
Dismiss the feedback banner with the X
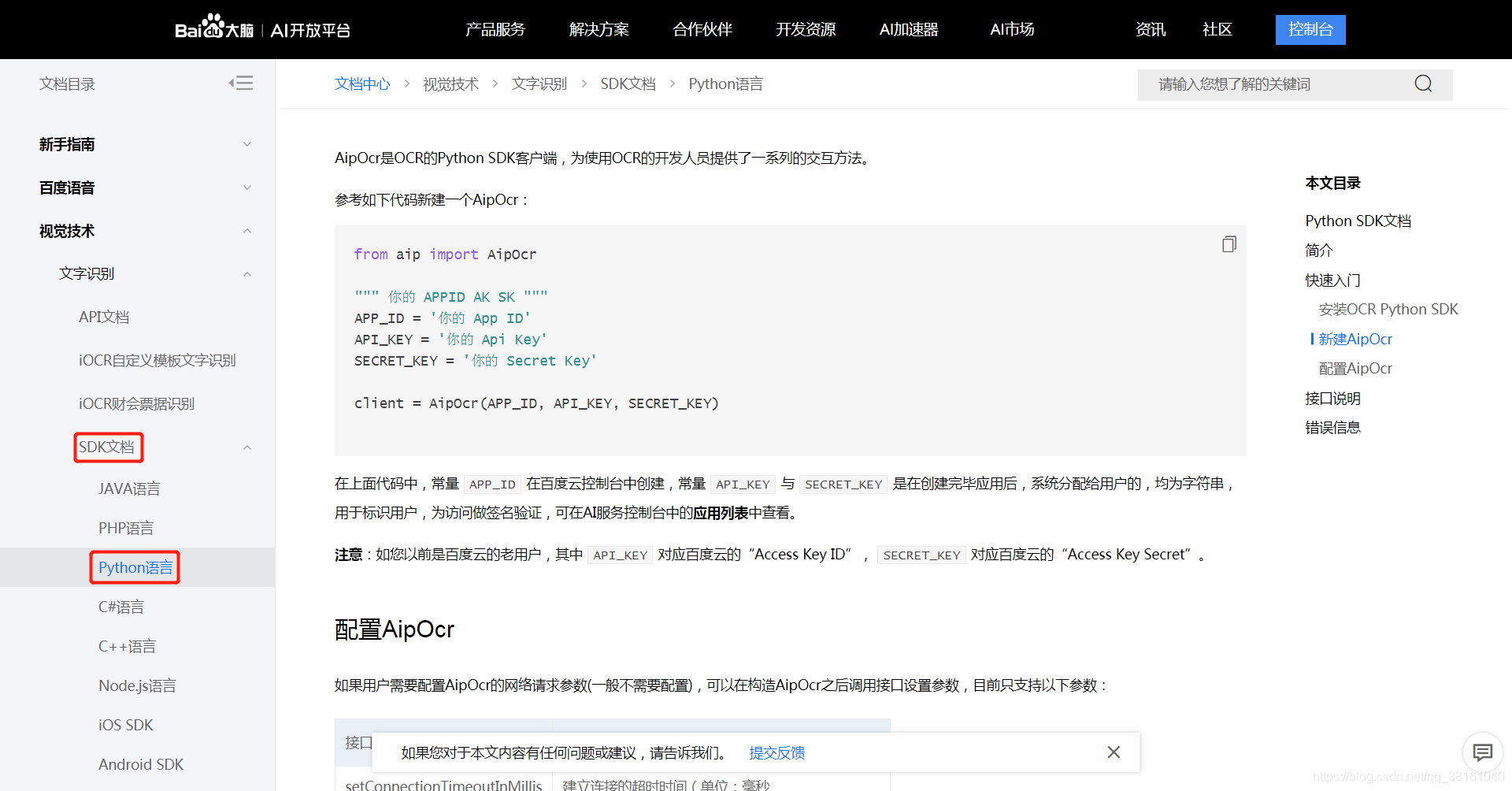click(1114, 752)
